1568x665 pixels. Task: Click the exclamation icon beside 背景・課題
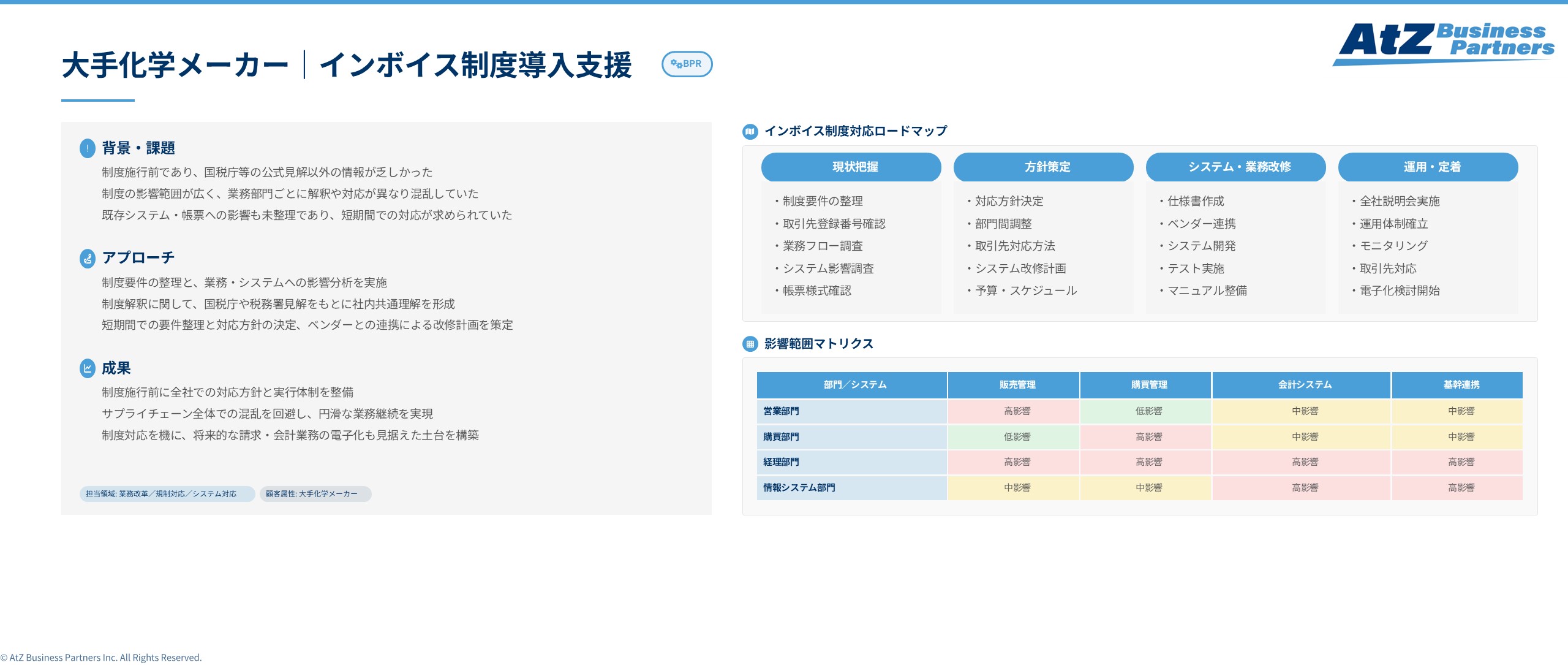pos(86,148)
